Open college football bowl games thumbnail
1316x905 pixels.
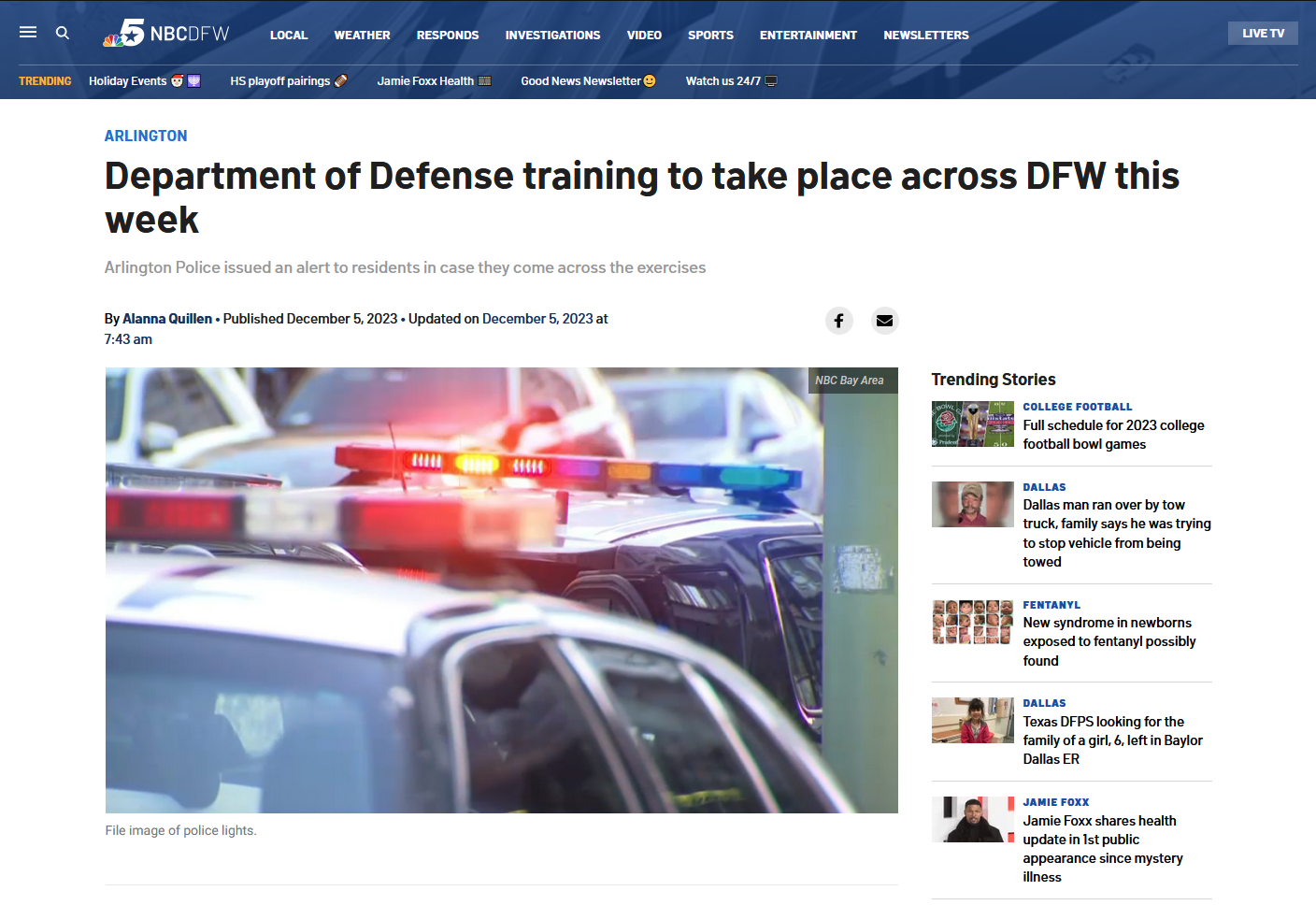click(973, 424)
